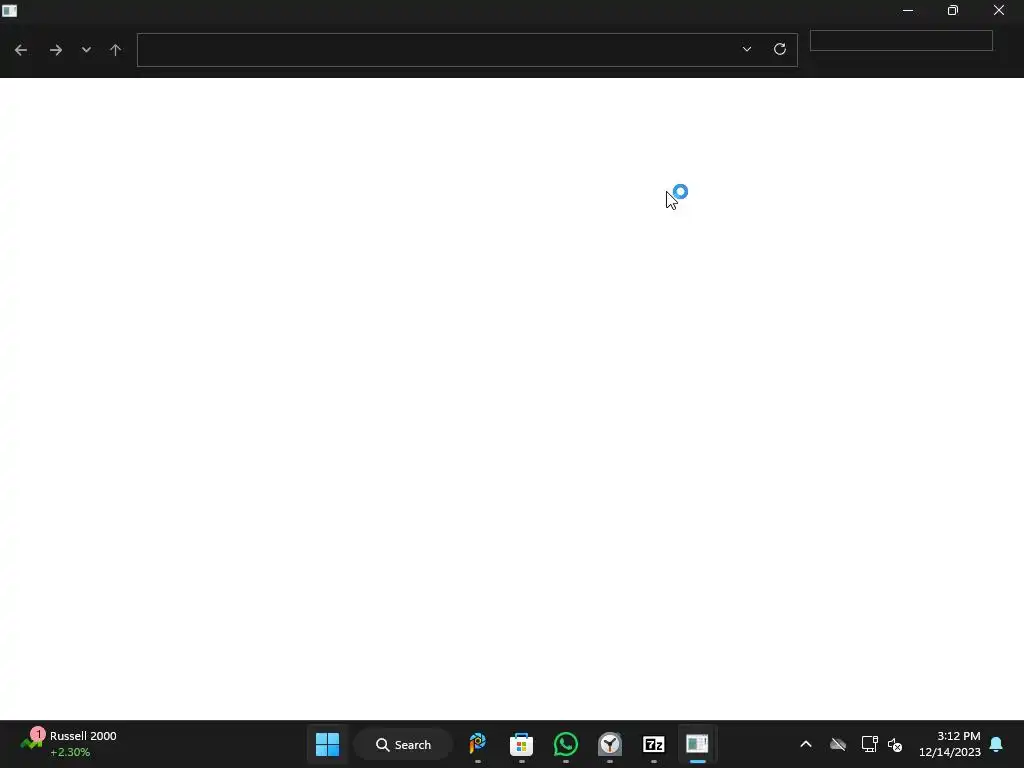The height and width of the screenshot is (768, 1024).
Task: Open recent locations chevron beside forward arrow
Action: pos(86,50)
